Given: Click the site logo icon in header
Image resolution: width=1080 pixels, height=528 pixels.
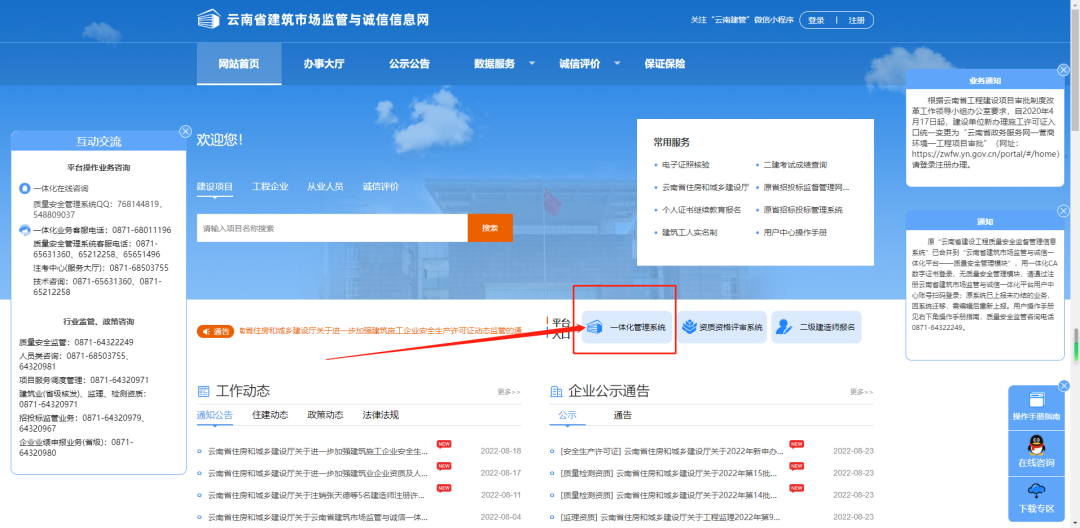Looking at the screenshot, I should pos(208,20).
